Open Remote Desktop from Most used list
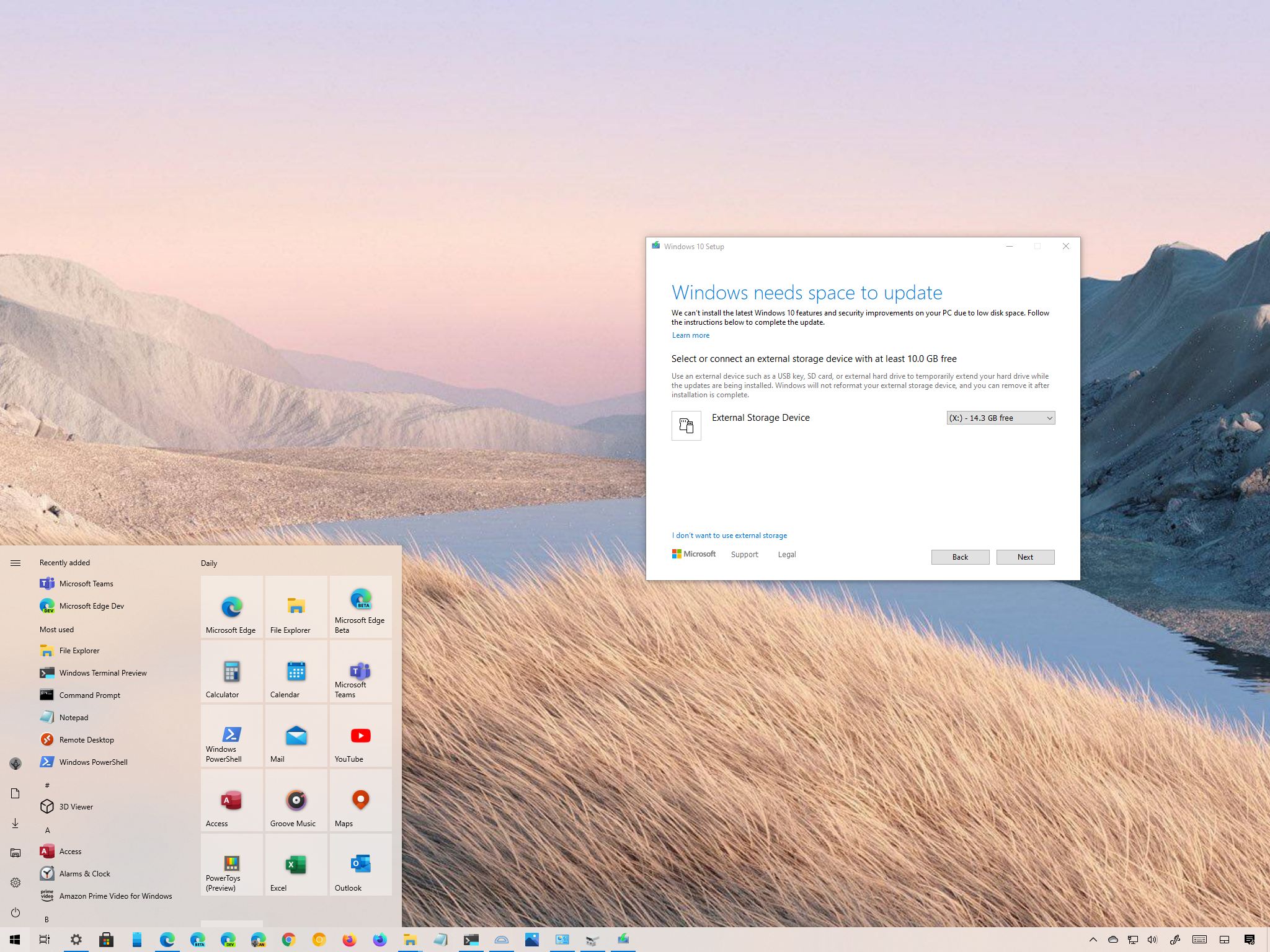 pos(112,740)
